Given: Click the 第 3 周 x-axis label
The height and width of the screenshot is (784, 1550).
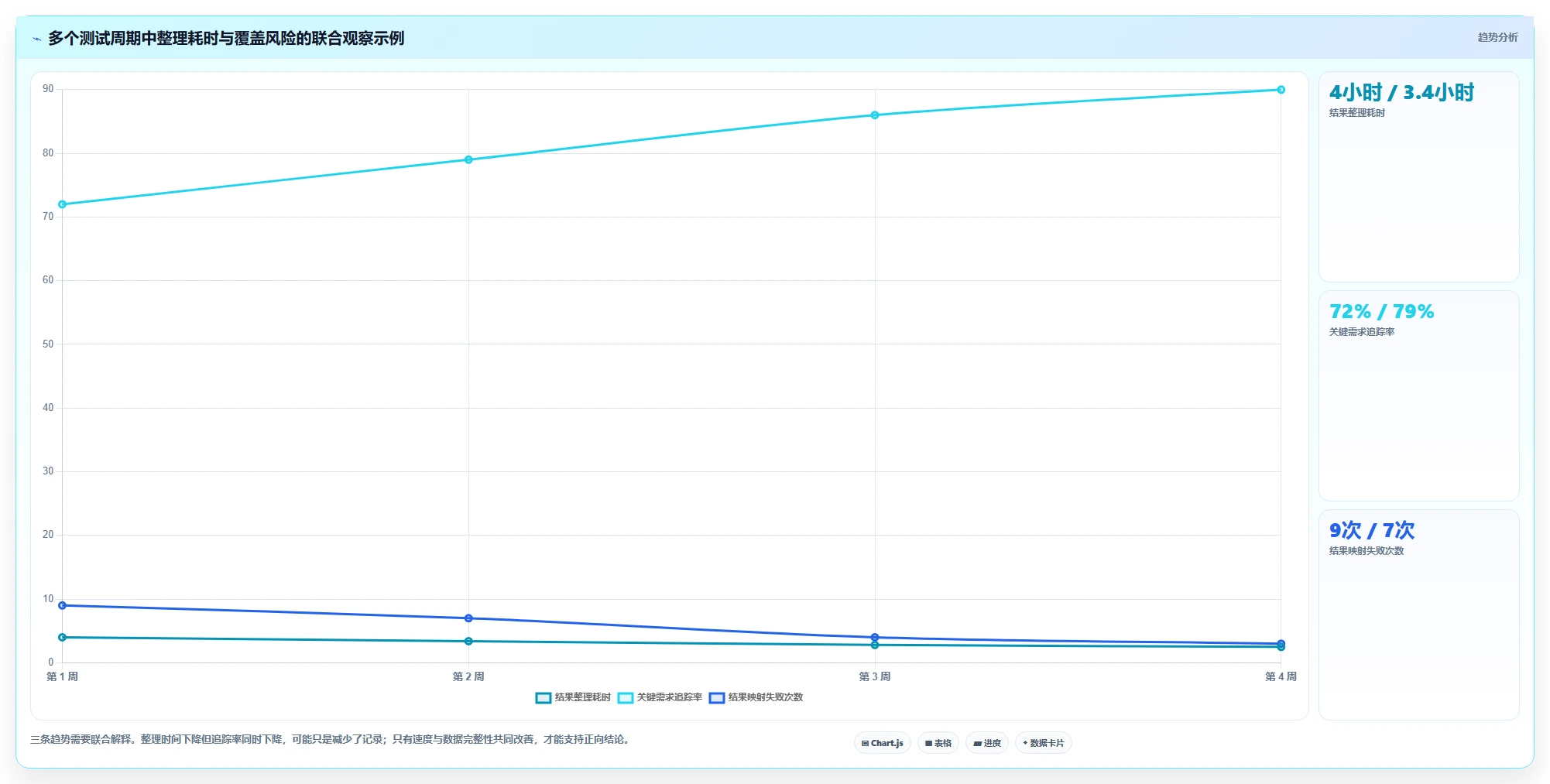Looking at the screenshot, I should pyautogui.click(x=875, y=676).
